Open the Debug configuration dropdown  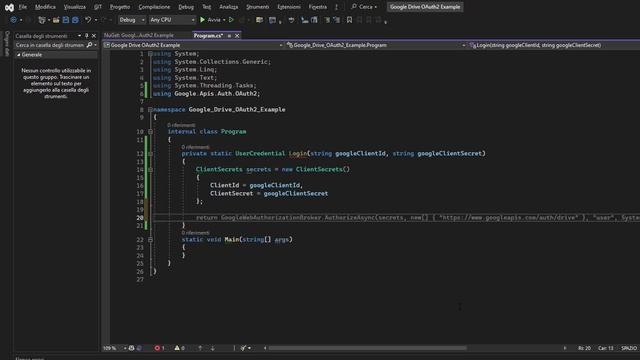(131, 20)
